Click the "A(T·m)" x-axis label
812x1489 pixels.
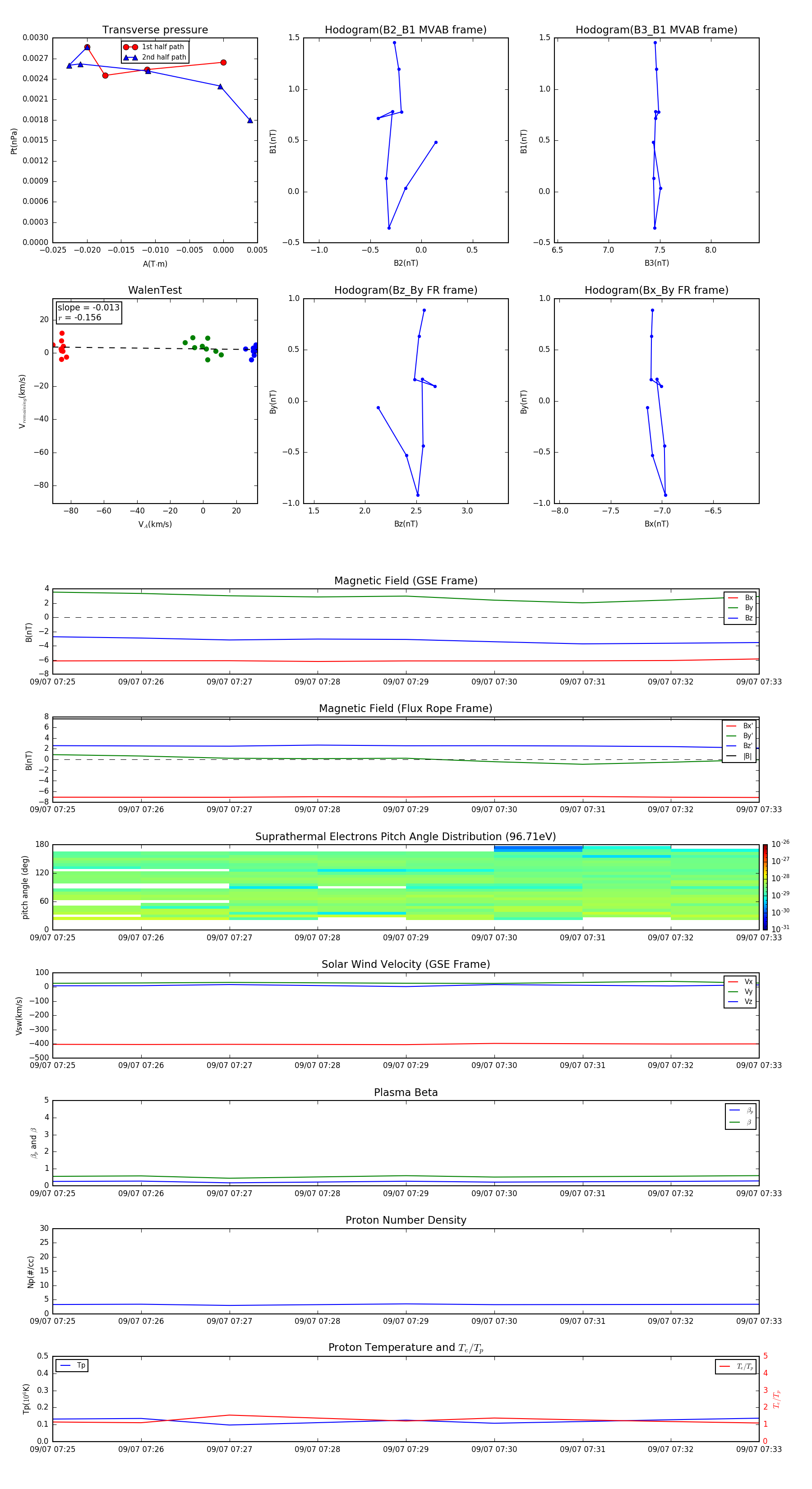155,264
